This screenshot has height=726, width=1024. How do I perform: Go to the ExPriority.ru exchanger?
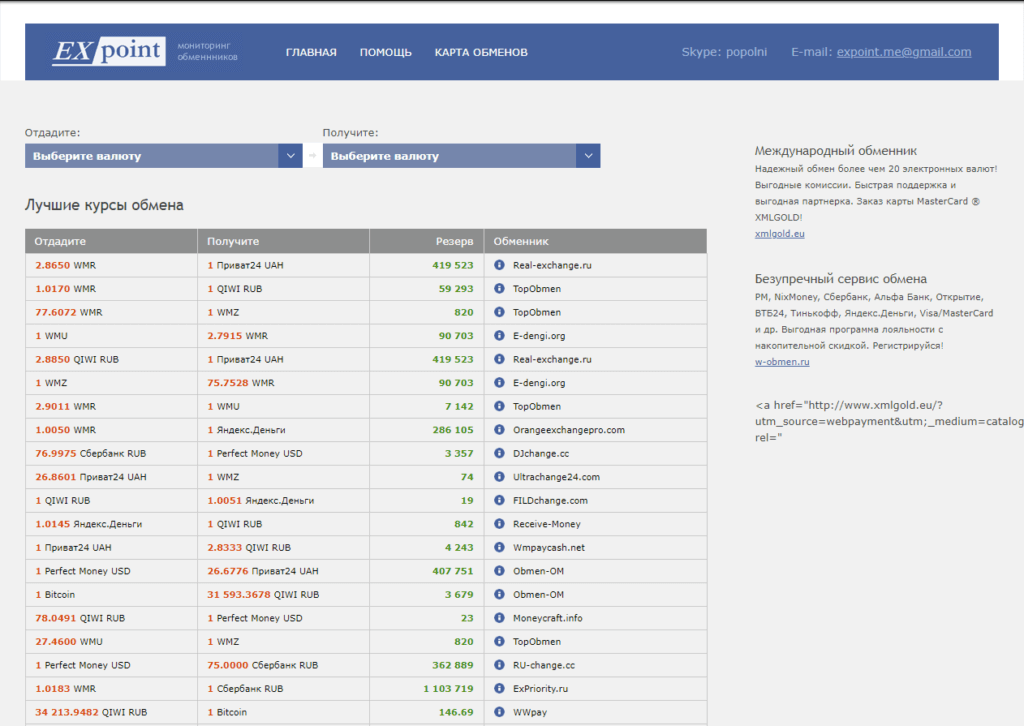pos(540,688)
